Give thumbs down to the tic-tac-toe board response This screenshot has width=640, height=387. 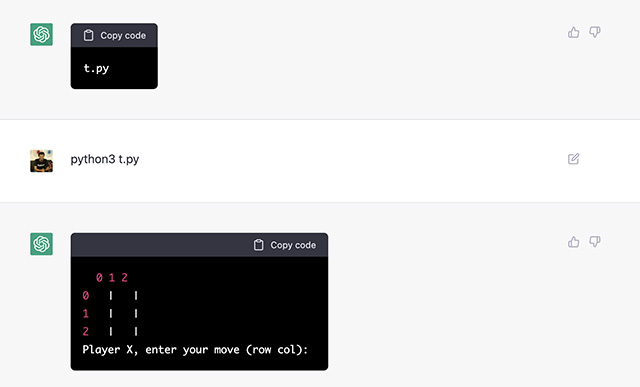tap(595, 242)
